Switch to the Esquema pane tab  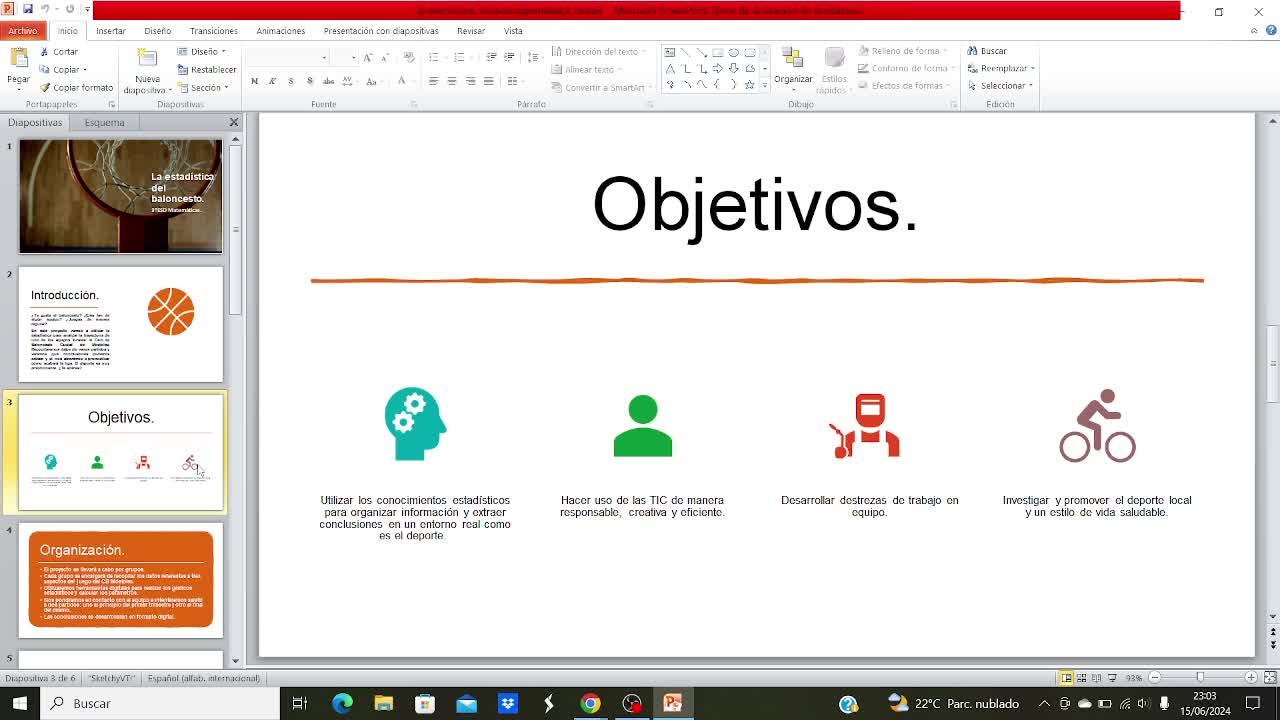[104, 123]
